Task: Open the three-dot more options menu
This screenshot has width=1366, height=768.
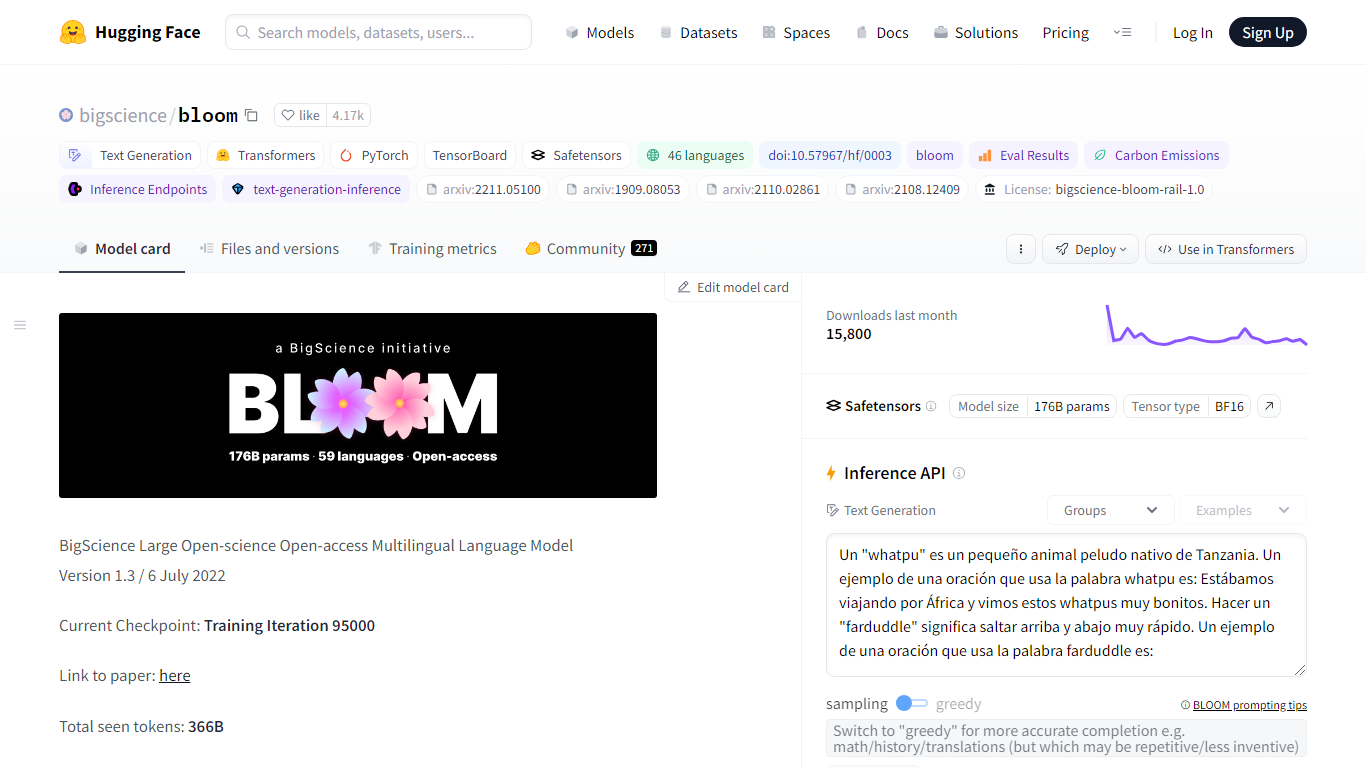Action: click(1020, 249)
